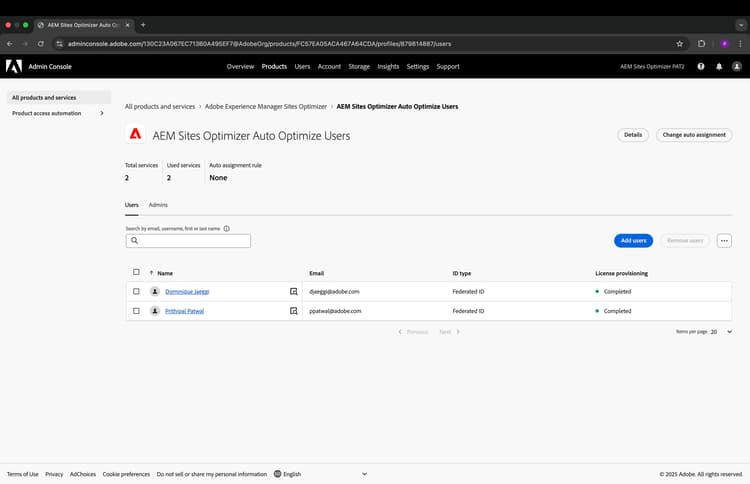Open browser extensions puzzle icon

click(x=701, y=44)
